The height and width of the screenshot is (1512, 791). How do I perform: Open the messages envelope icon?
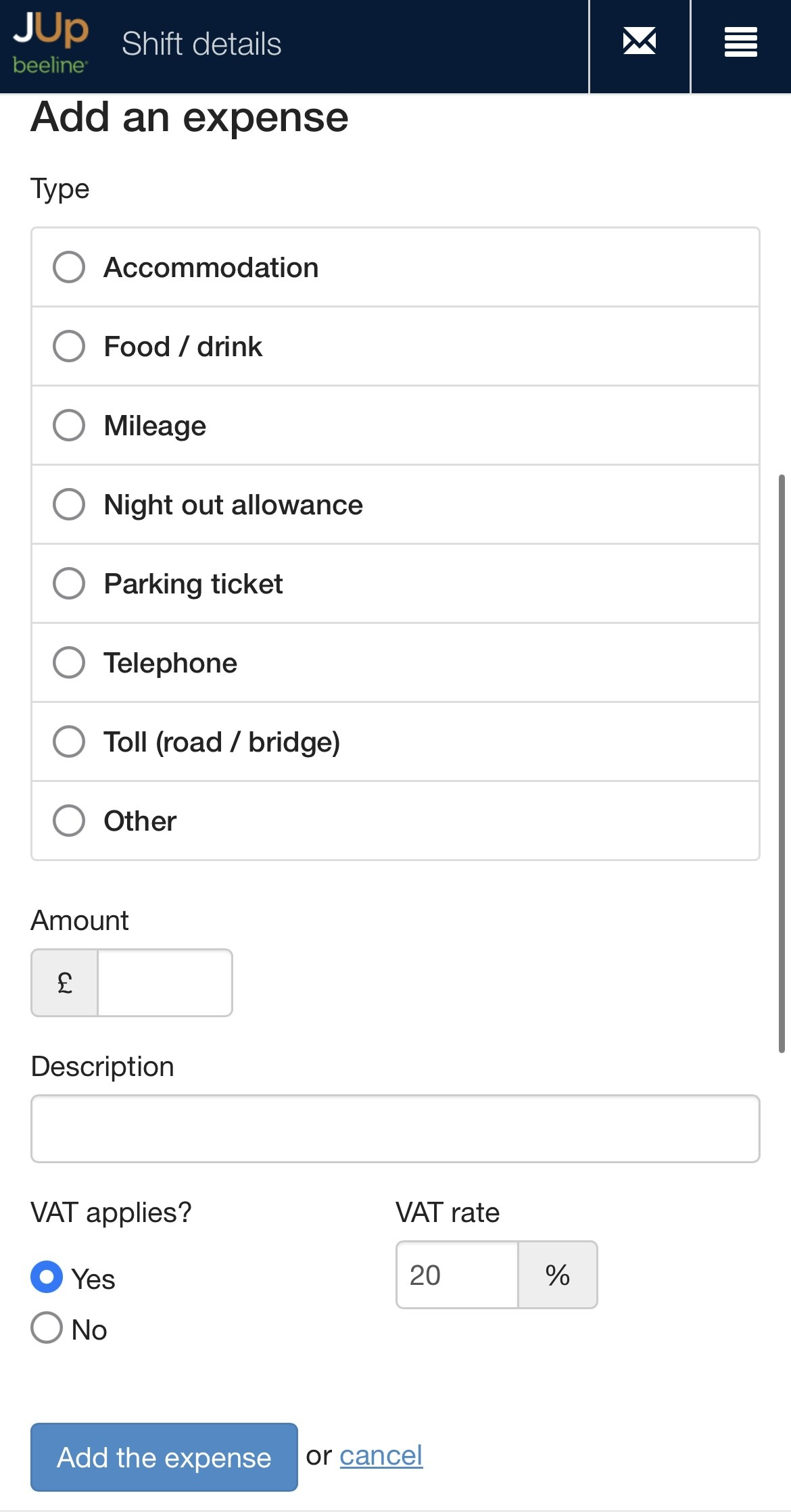point(639,43)
